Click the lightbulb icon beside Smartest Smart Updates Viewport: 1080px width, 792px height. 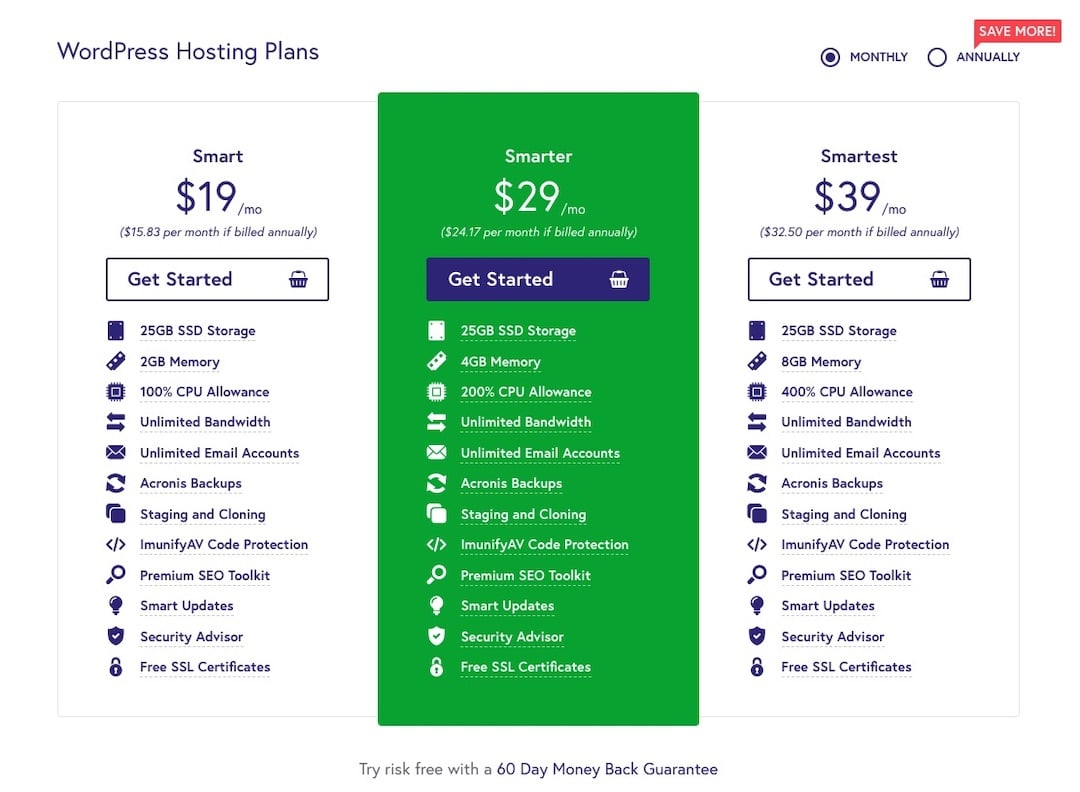click(757, 605)
